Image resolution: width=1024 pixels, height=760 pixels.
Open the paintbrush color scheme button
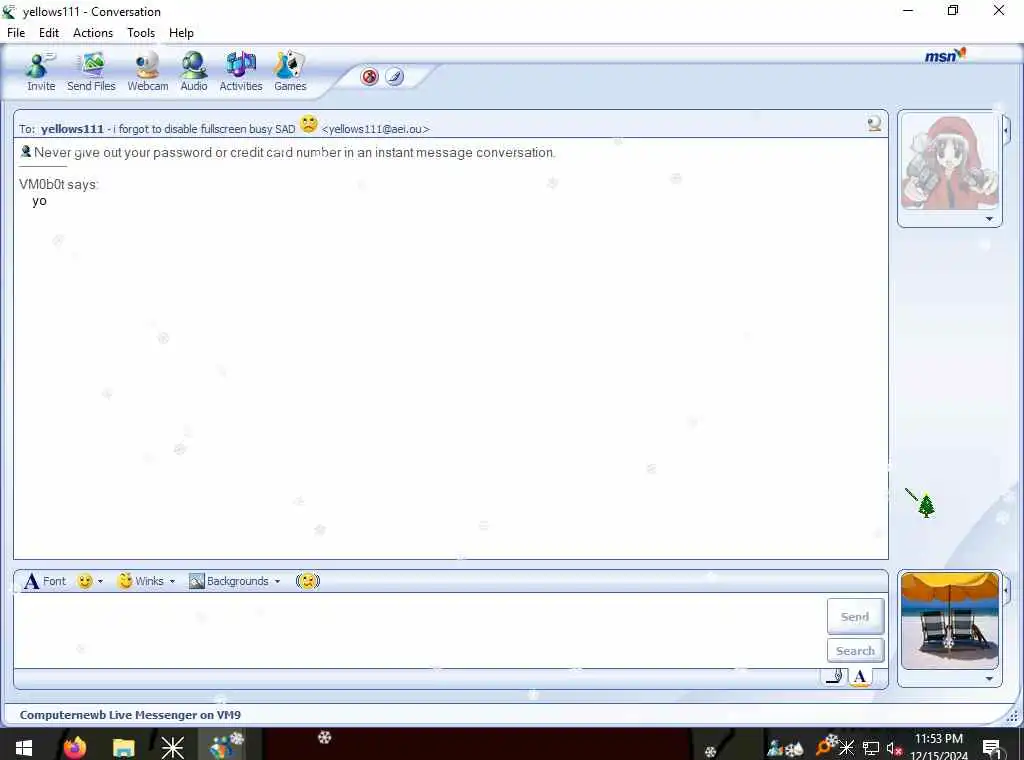[x=394, y=77]
